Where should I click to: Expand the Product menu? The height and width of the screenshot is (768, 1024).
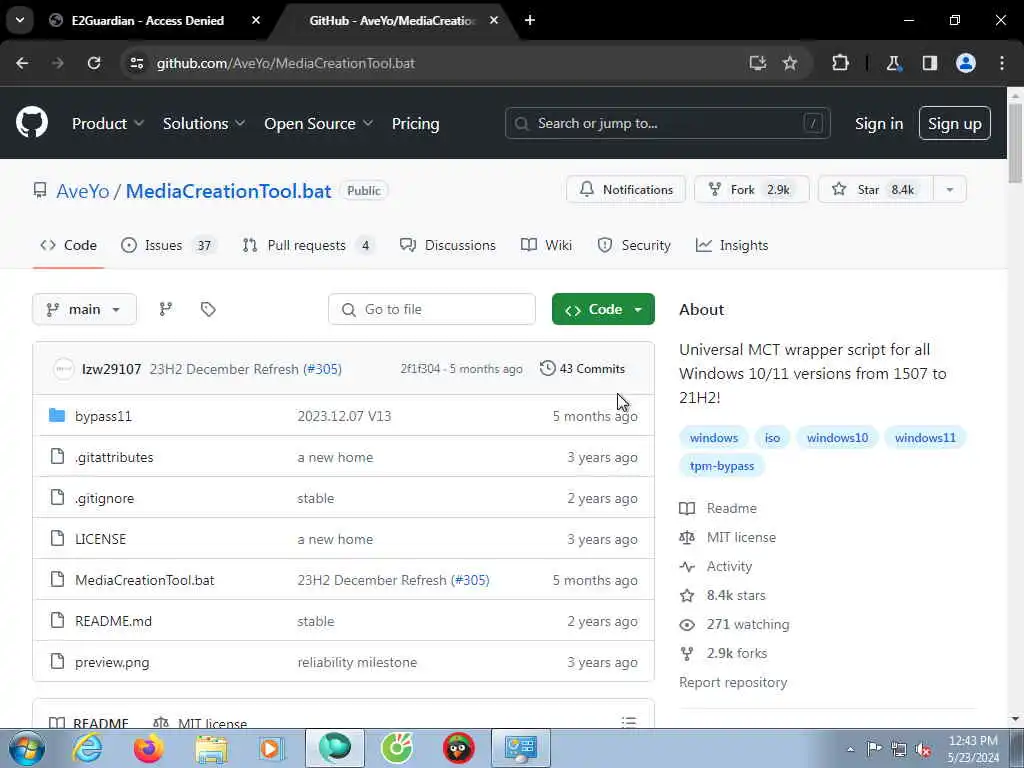click(x=108, y=123)
